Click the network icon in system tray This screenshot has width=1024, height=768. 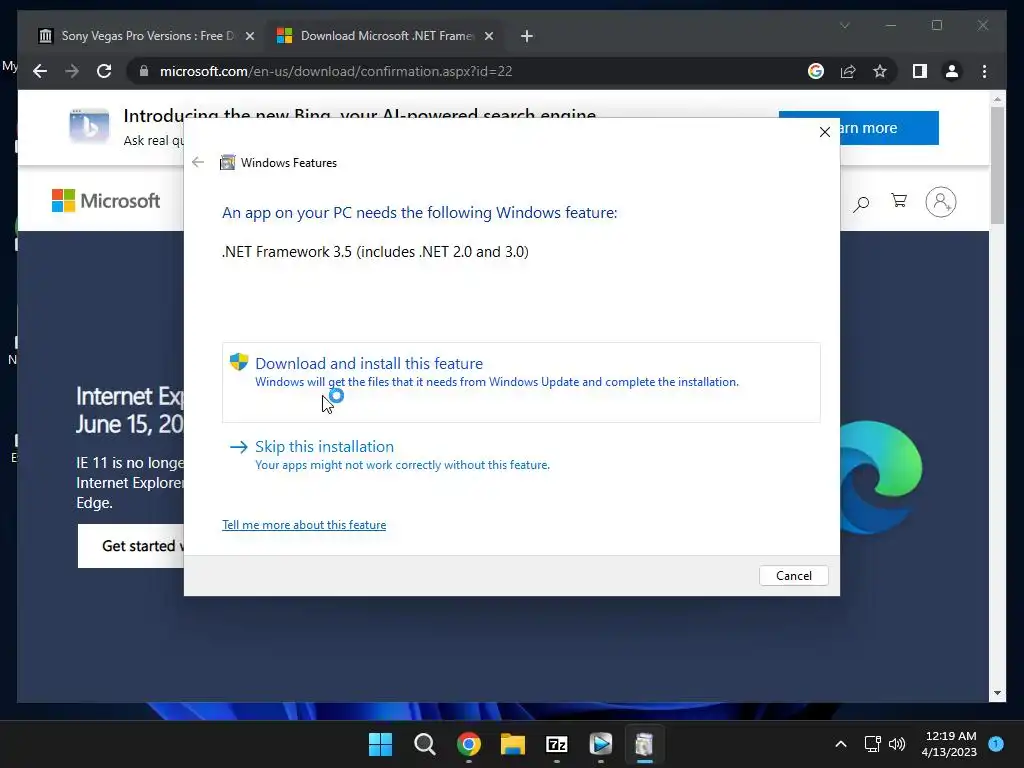point(872,744)
